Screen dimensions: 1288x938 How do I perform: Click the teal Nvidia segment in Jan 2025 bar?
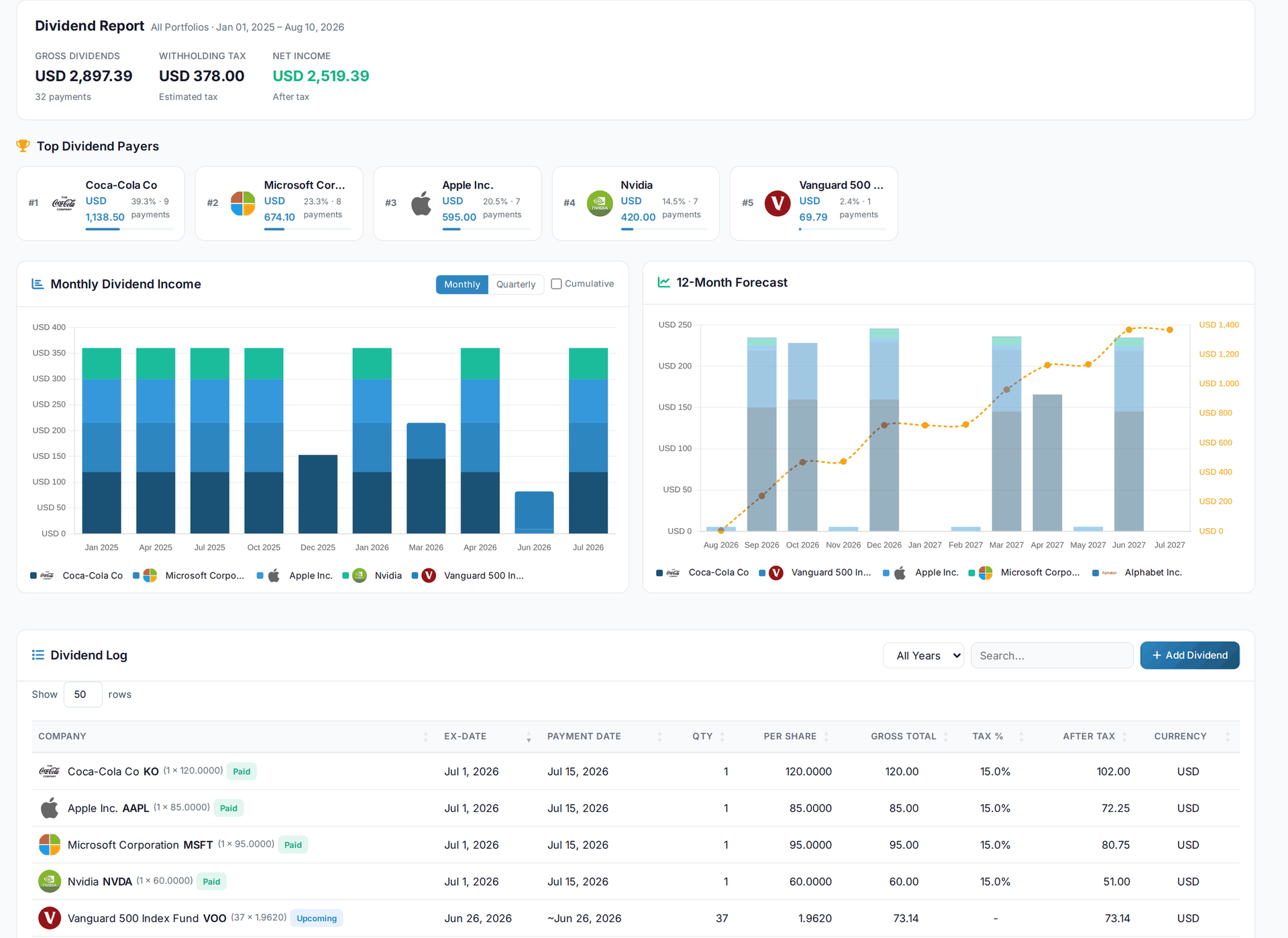(x=101, y=364)
